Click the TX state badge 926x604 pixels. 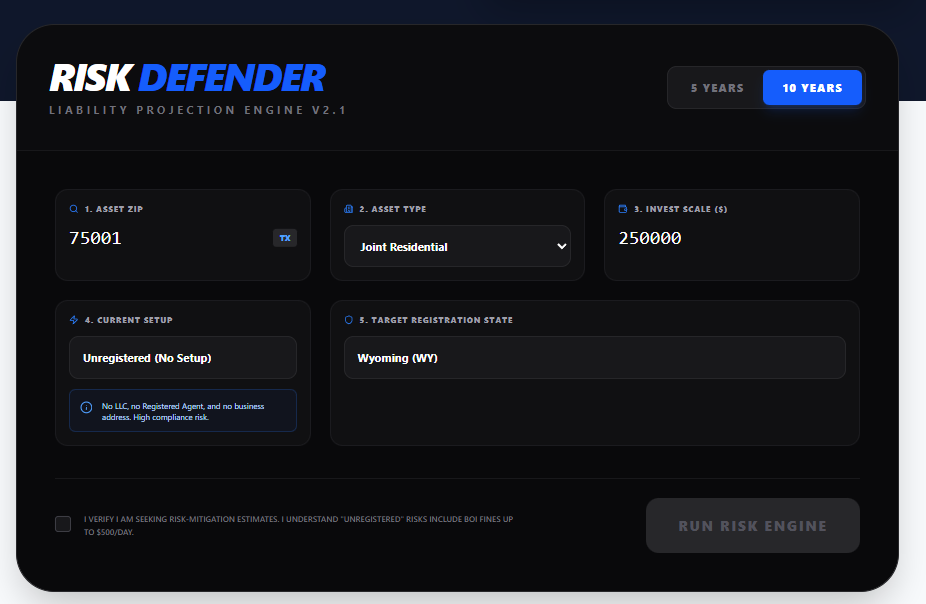point(285,238)
